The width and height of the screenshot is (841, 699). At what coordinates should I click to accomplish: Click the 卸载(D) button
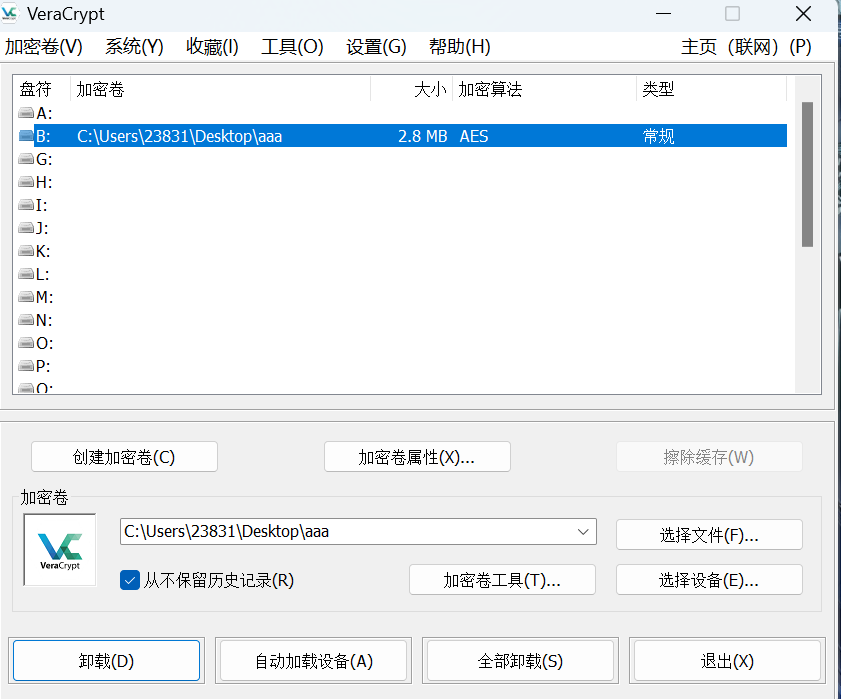106,660
